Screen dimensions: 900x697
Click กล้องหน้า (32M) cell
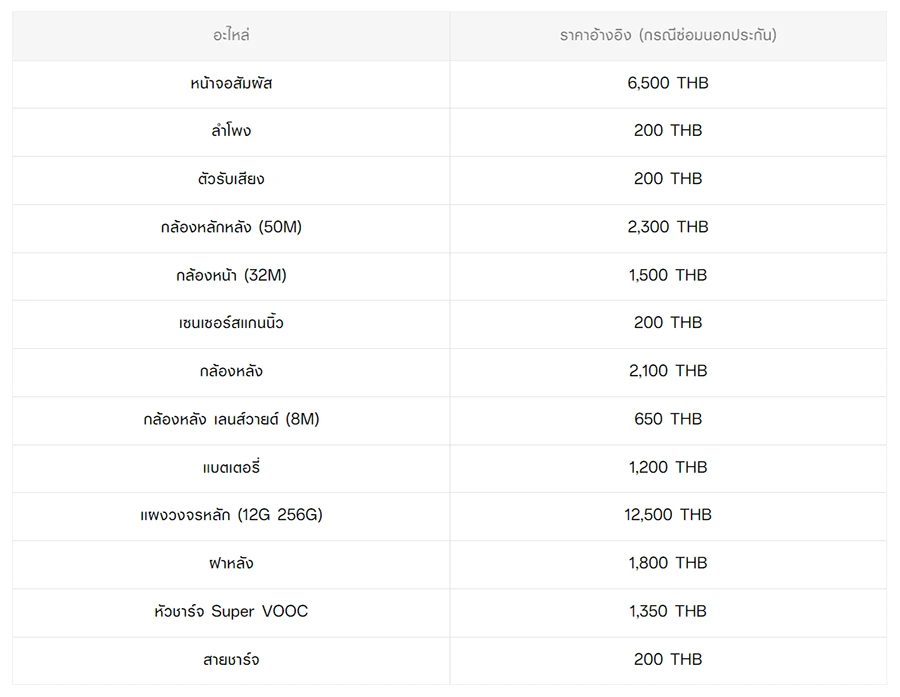point(231,276)
